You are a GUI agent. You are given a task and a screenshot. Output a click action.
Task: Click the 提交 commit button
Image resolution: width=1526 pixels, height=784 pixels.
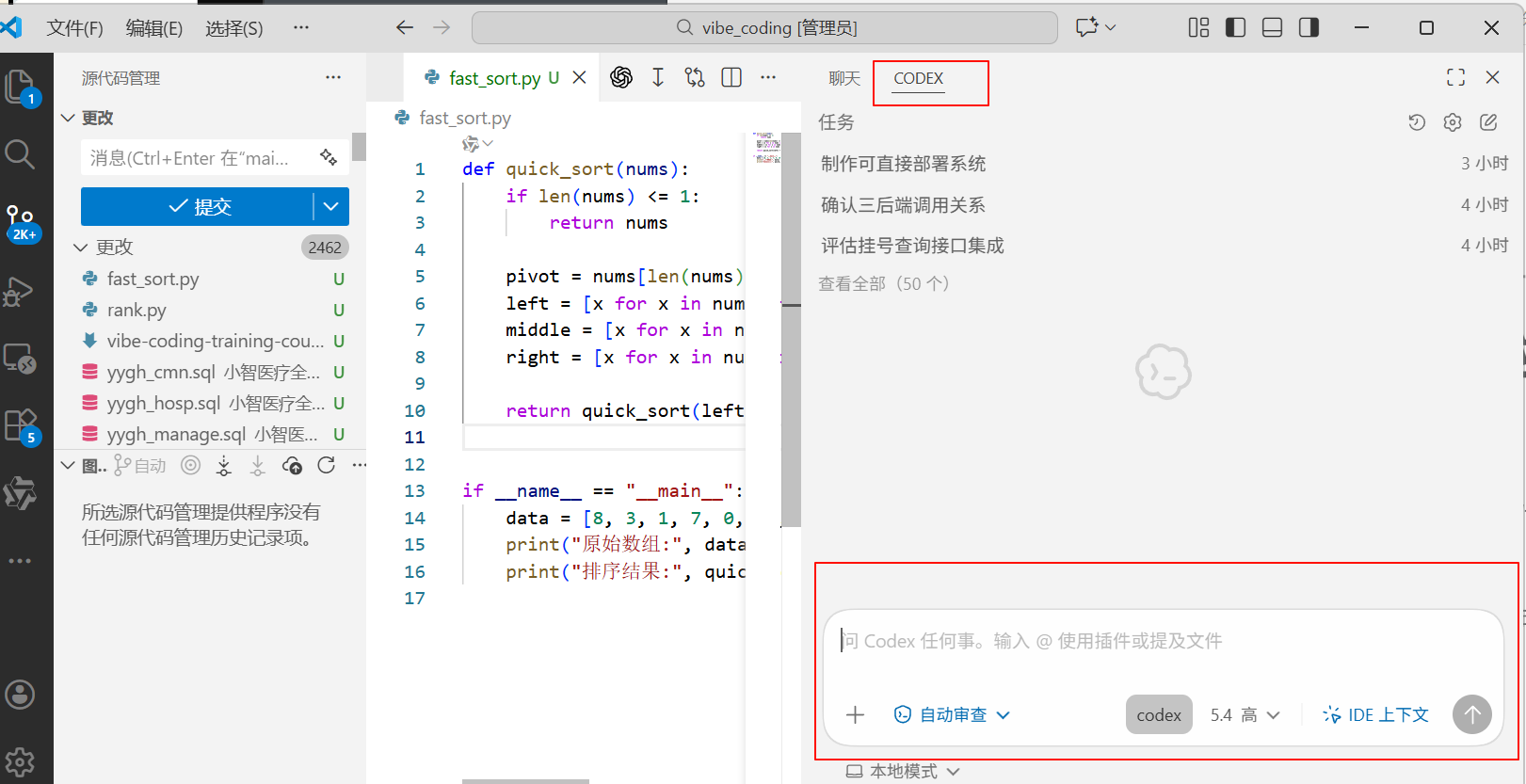coord(198,206)
